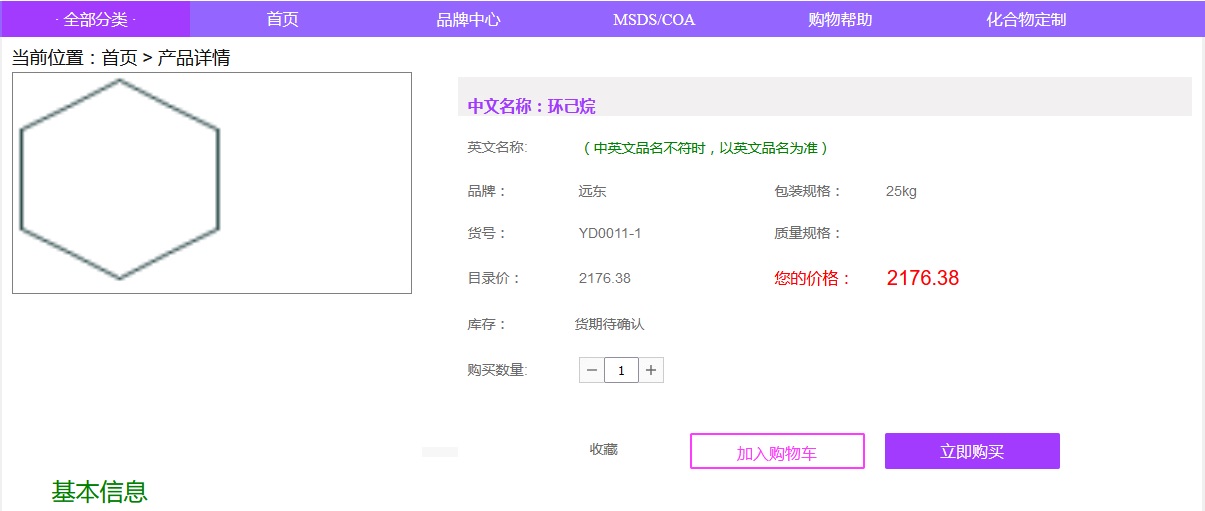Click the stock status 货期待确认
Screen dimensions: 1205x511
(x=609, y=324)
